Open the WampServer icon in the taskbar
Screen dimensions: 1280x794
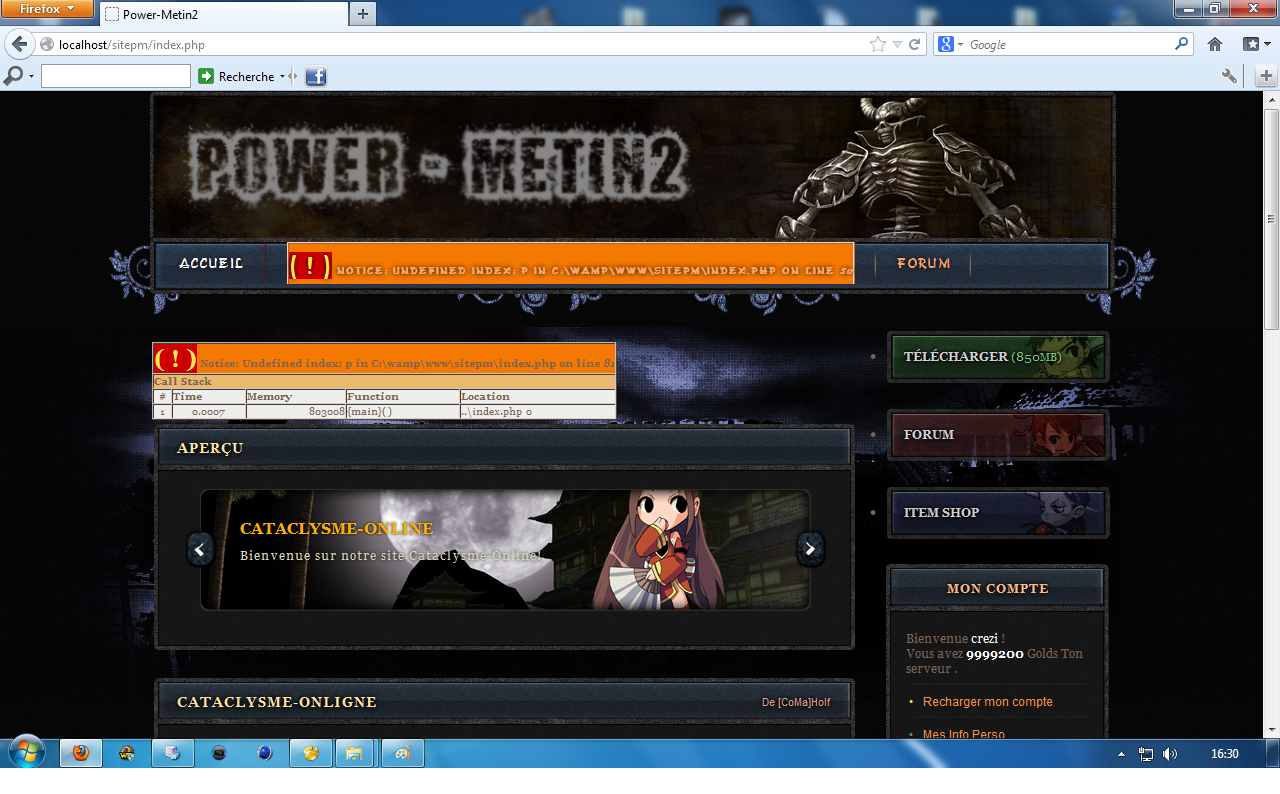(127, 753)
